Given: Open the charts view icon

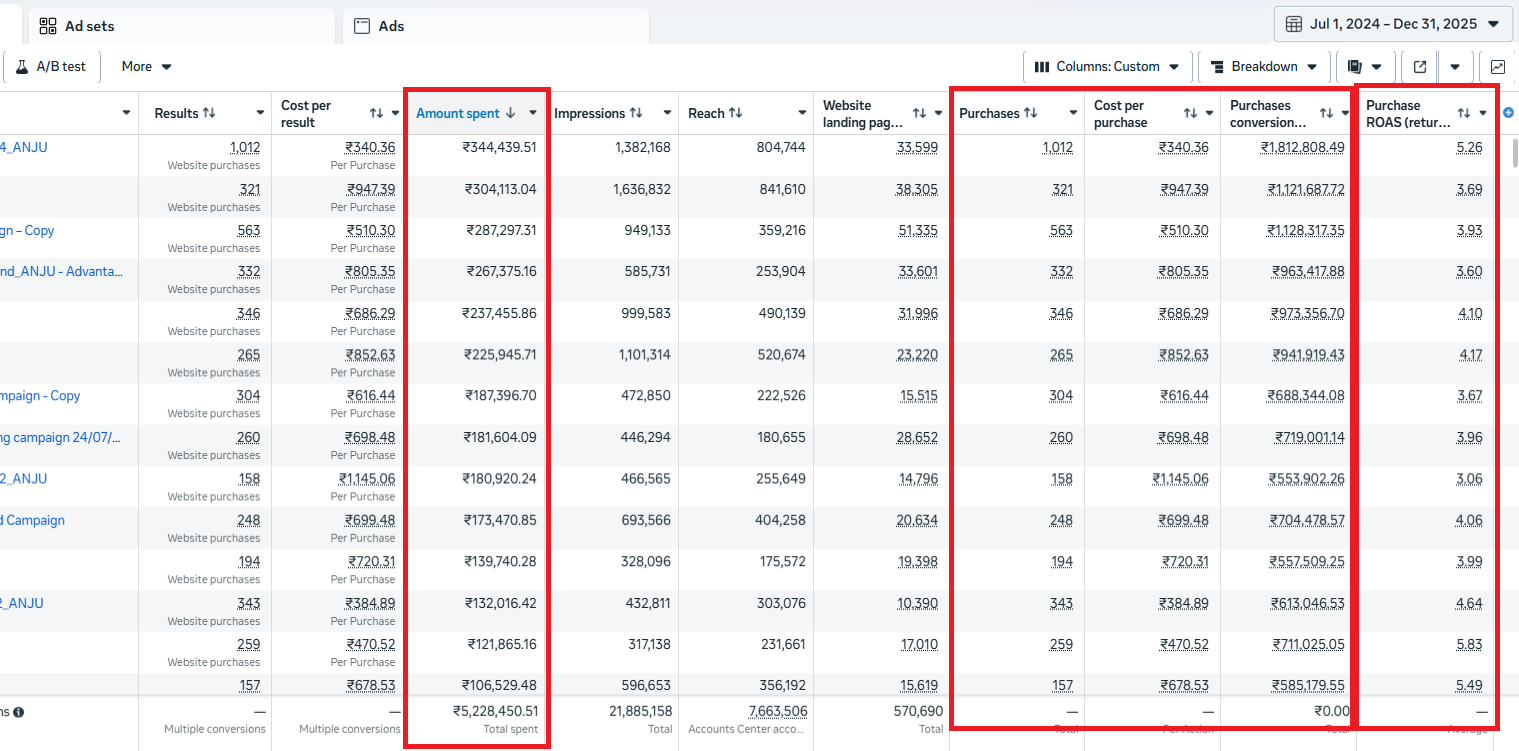Looking at the screenshot, I should [1497, 67].
